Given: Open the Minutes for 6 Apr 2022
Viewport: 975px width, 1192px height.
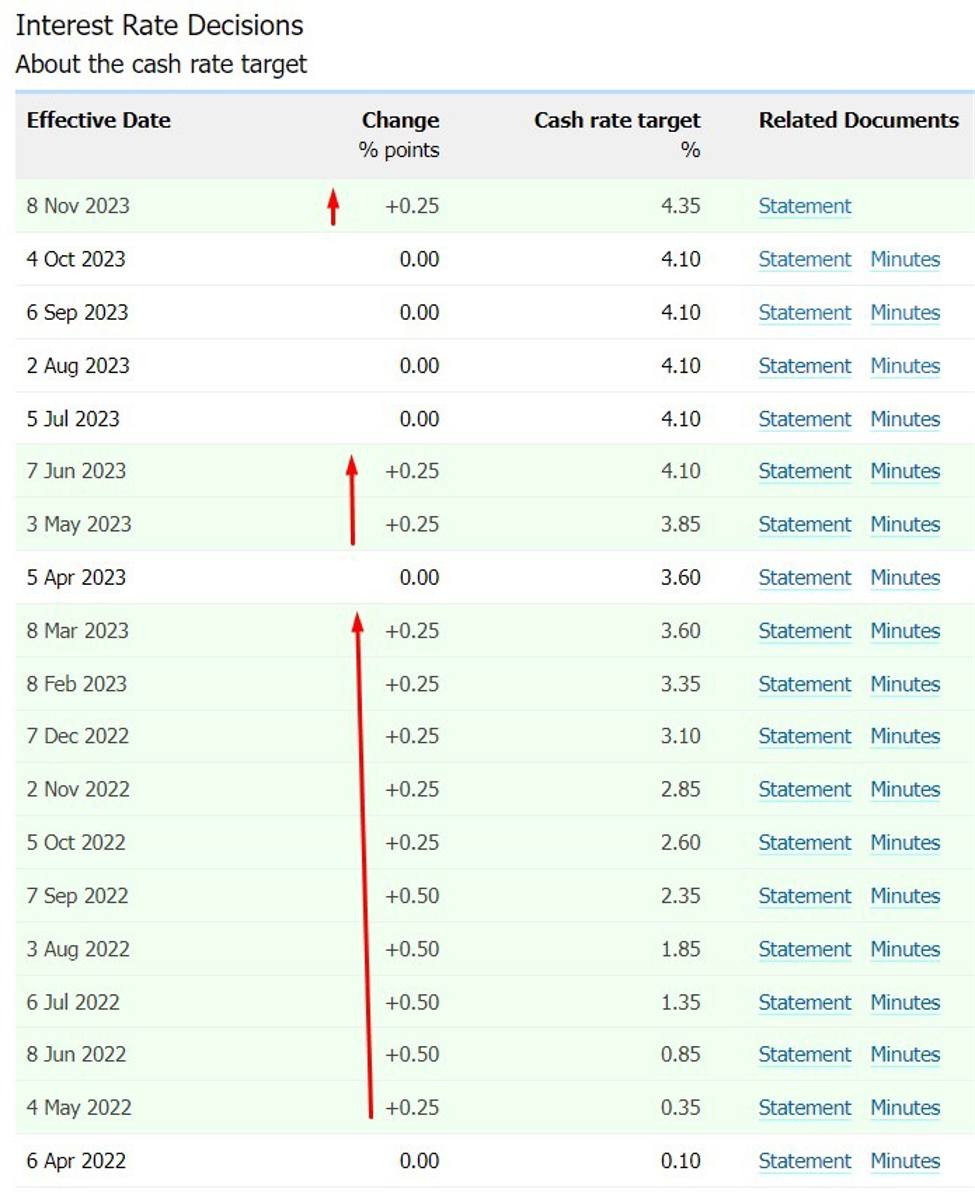Looking at the screenshot, I should 905,1161.
